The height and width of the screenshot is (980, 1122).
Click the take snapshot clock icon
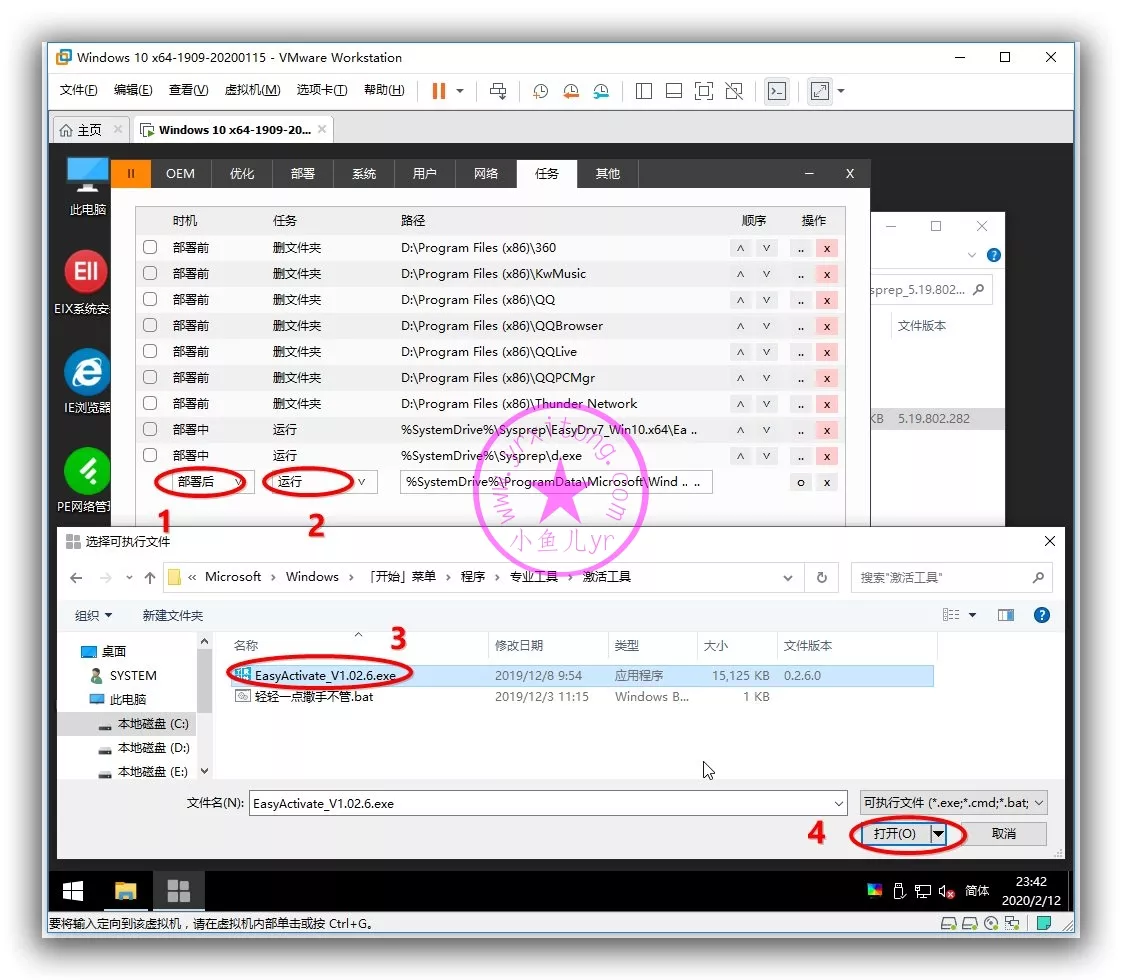pos(540,91)
